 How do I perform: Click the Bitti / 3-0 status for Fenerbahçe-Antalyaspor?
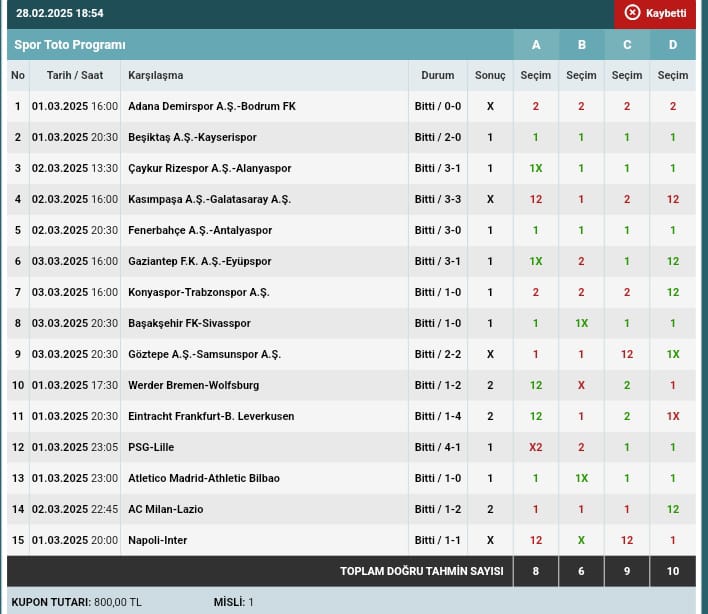pyautogui.click(x=438, y=230)
